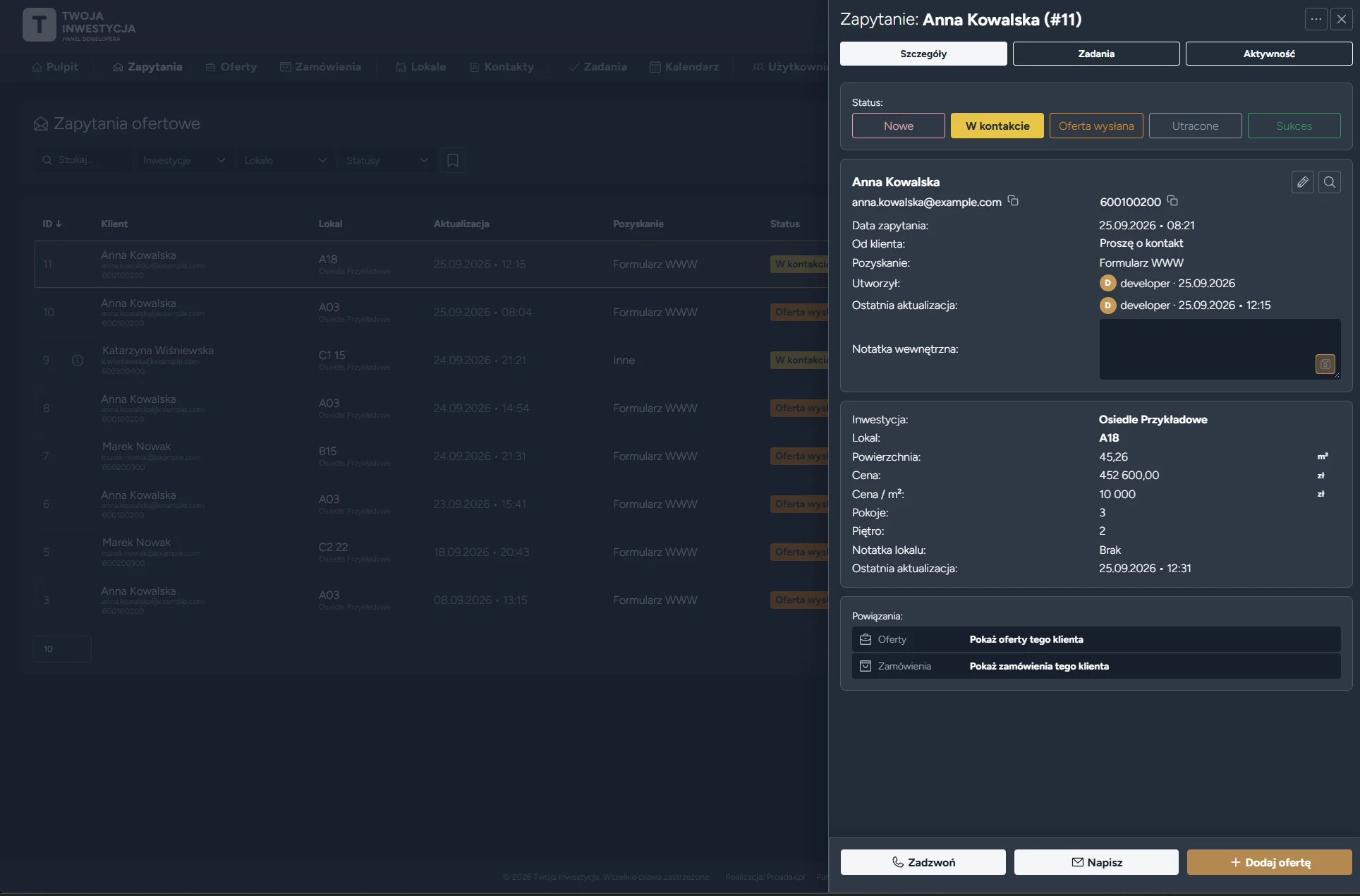1360x896 pixels.
Task: Click the Osiedle Przykładowe investment name
Action: (1153, 419)
